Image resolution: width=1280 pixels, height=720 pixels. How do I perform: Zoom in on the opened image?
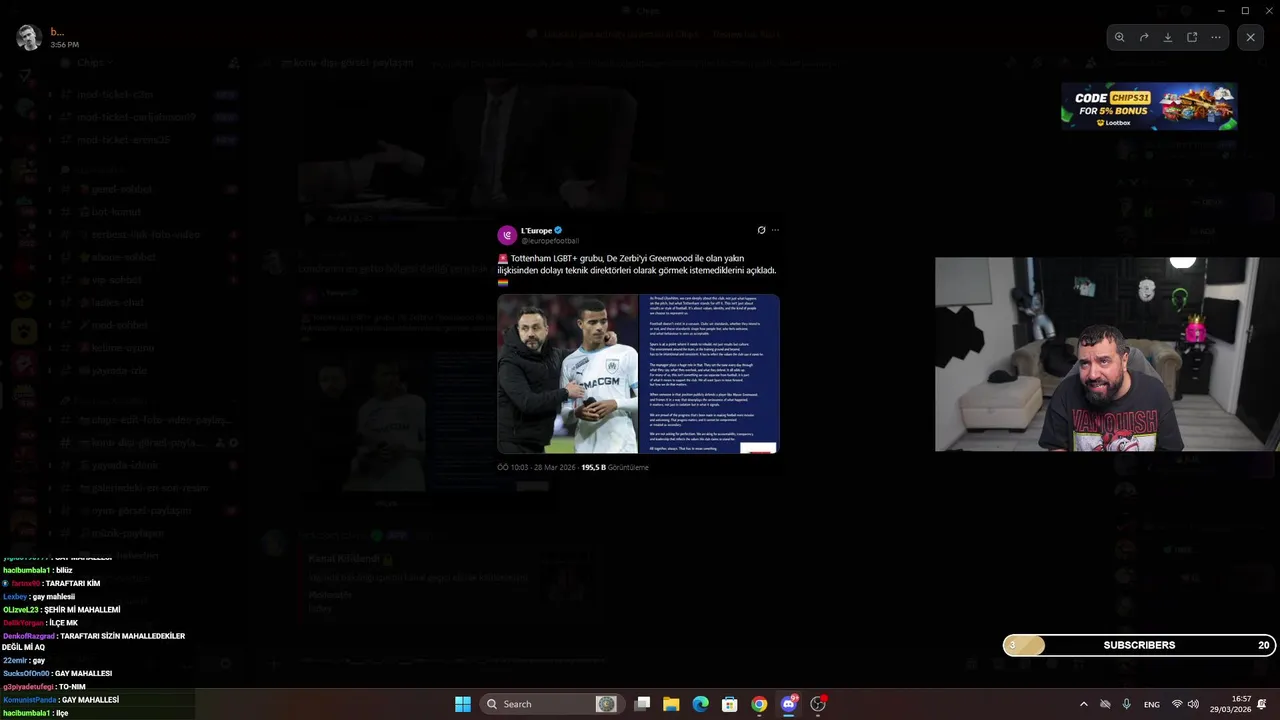(1119, 37)
